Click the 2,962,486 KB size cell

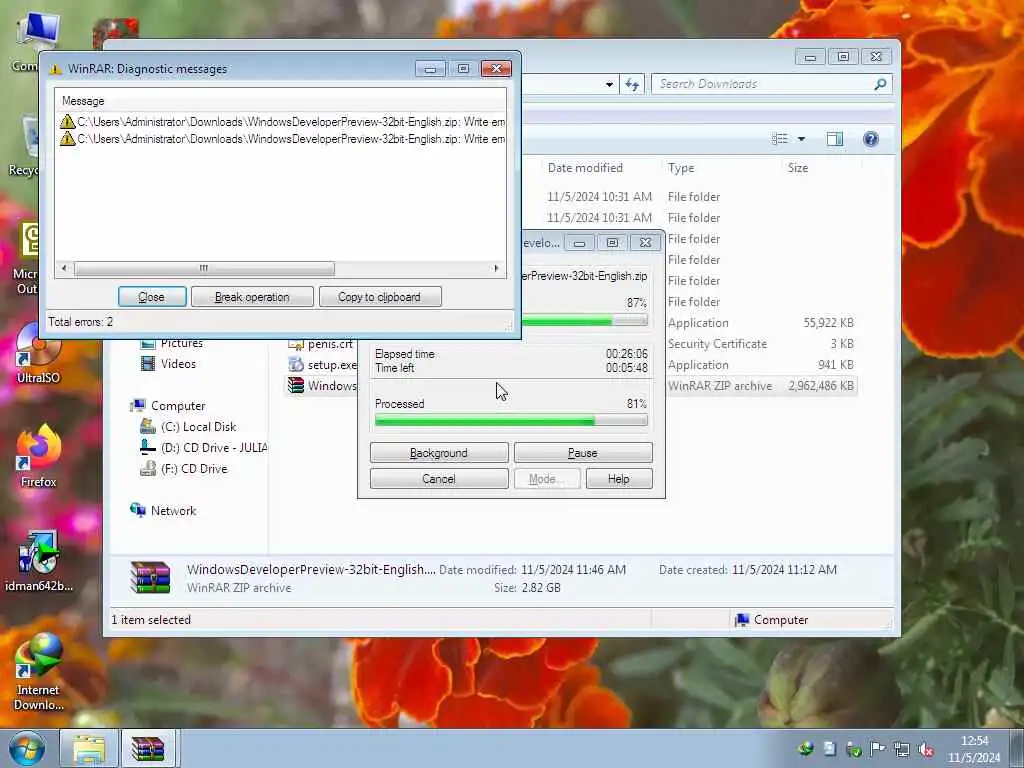[x=820, y=386]
